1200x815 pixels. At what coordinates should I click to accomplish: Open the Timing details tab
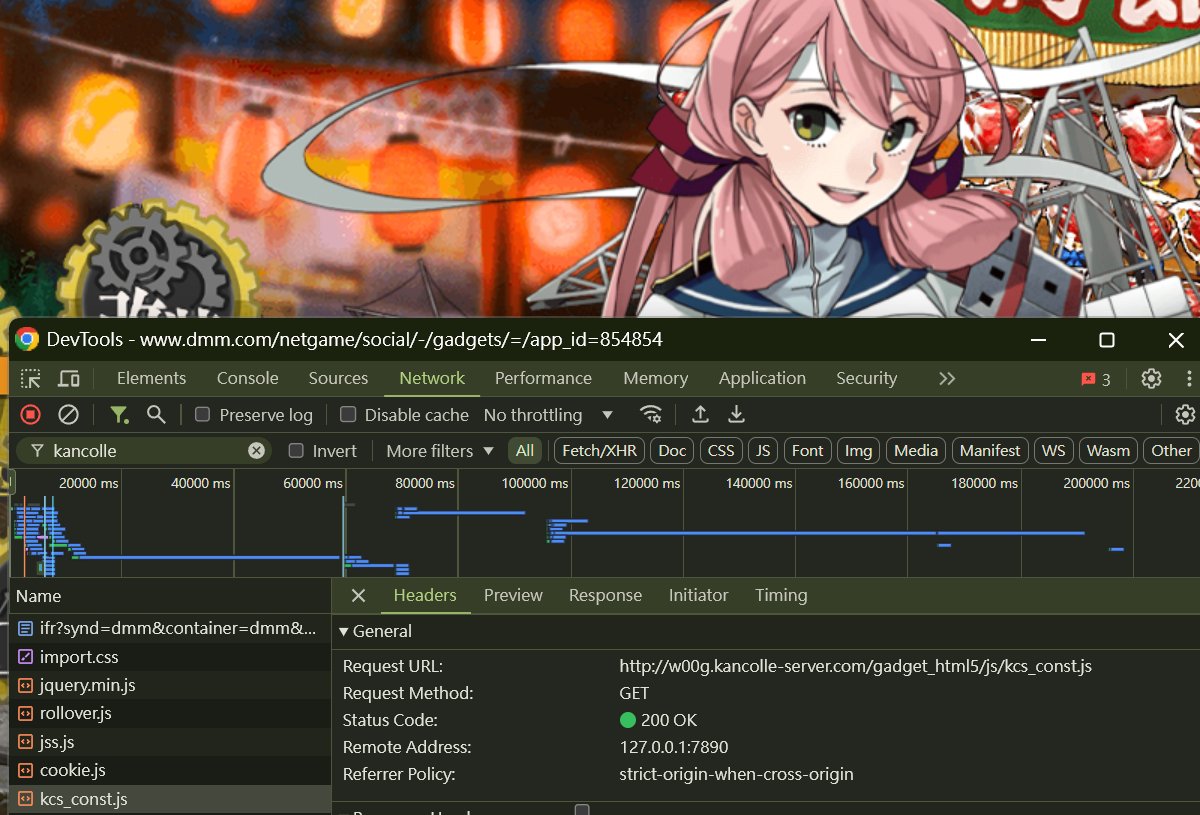(x=781, y=595)
